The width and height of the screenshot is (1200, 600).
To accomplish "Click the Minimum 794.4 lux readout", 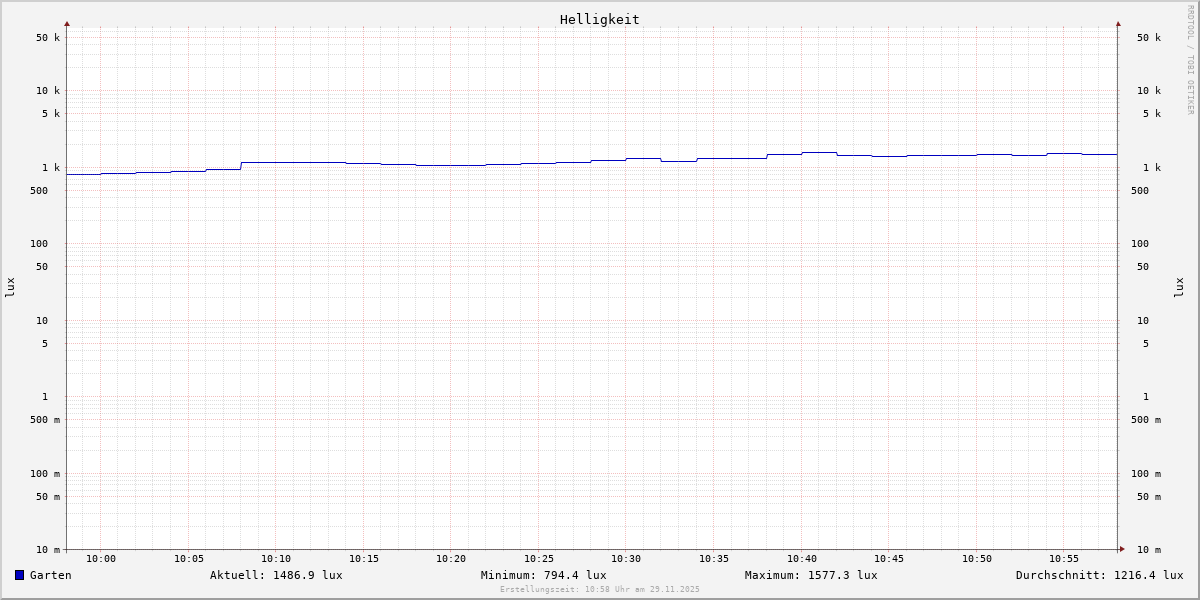I will pos(543,575).
